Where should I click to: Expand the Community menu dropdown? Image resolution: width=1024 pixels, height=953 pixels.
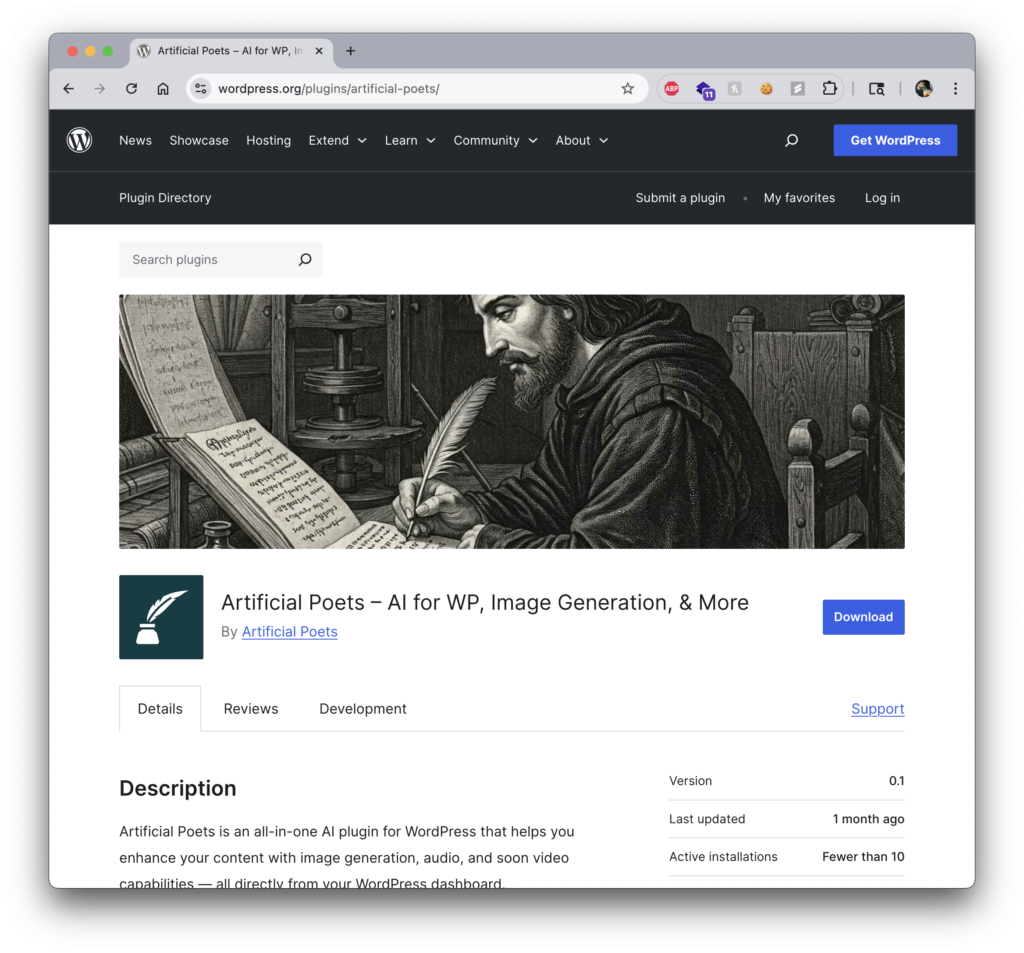(495, 141)
